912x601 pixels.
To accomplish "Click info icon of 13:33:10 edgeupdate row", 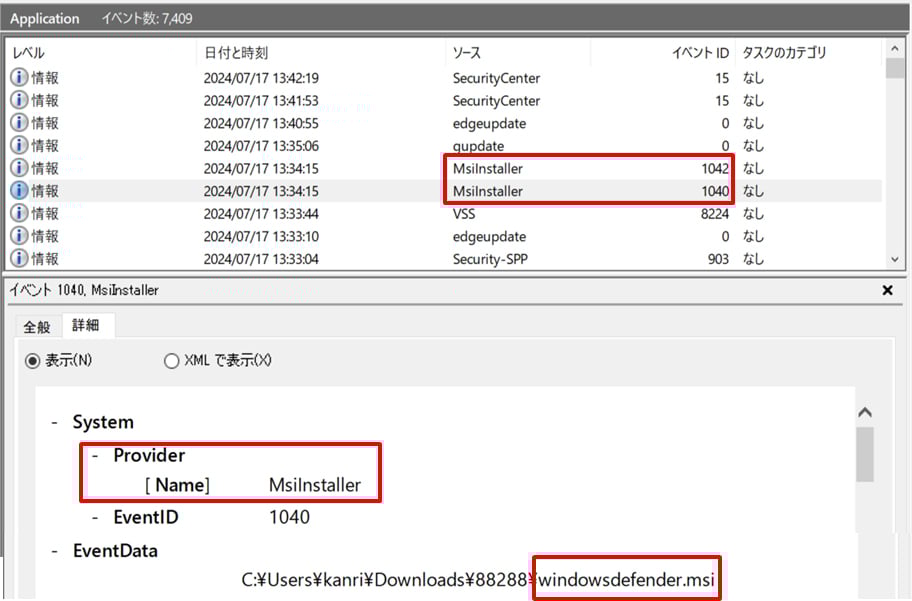I will coord(19,236).
